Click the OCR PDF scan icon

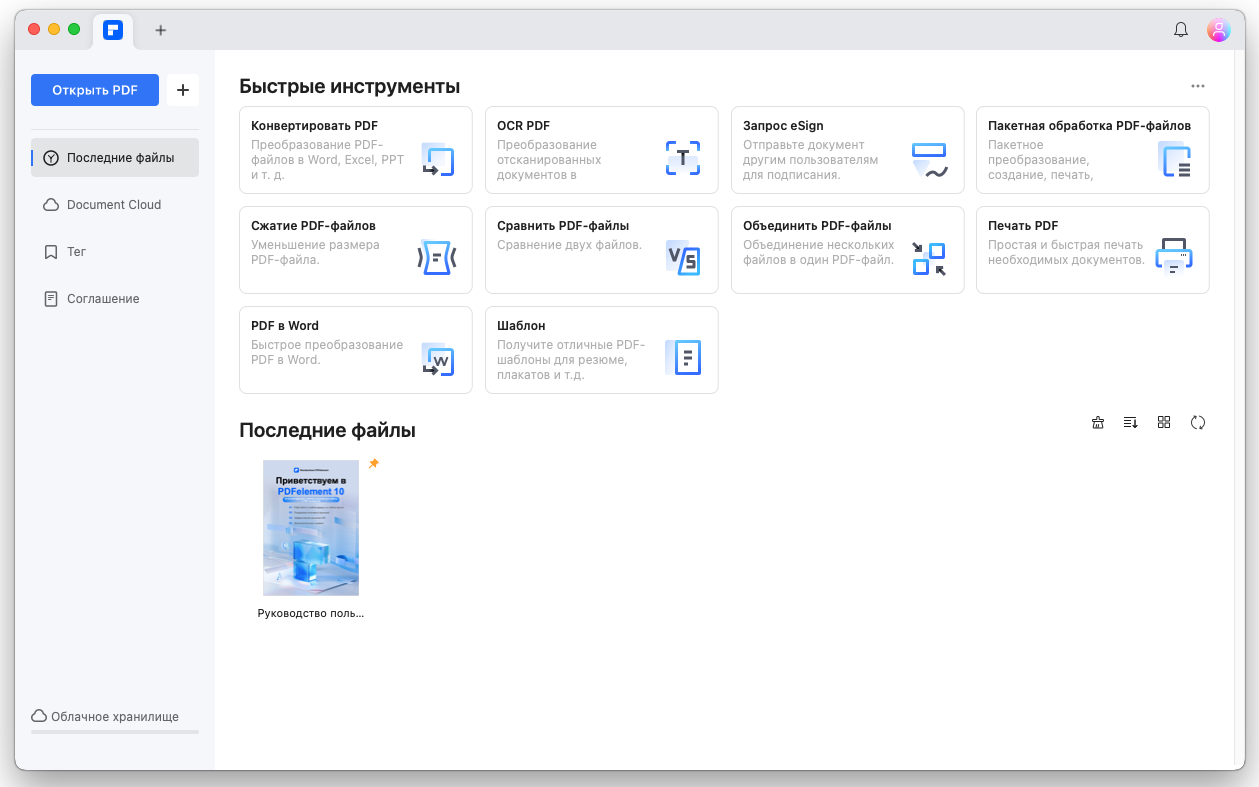[x=683, y=158]
